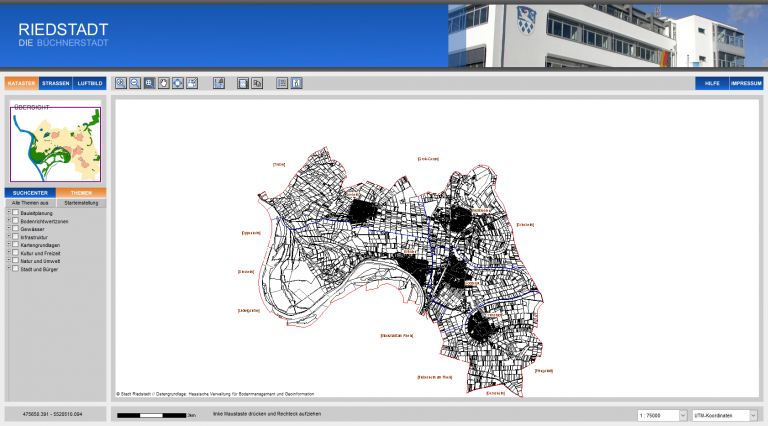
Task: Click the Bauleitplanung theme label
Action: pyautogui.click(x=36, y=213)
